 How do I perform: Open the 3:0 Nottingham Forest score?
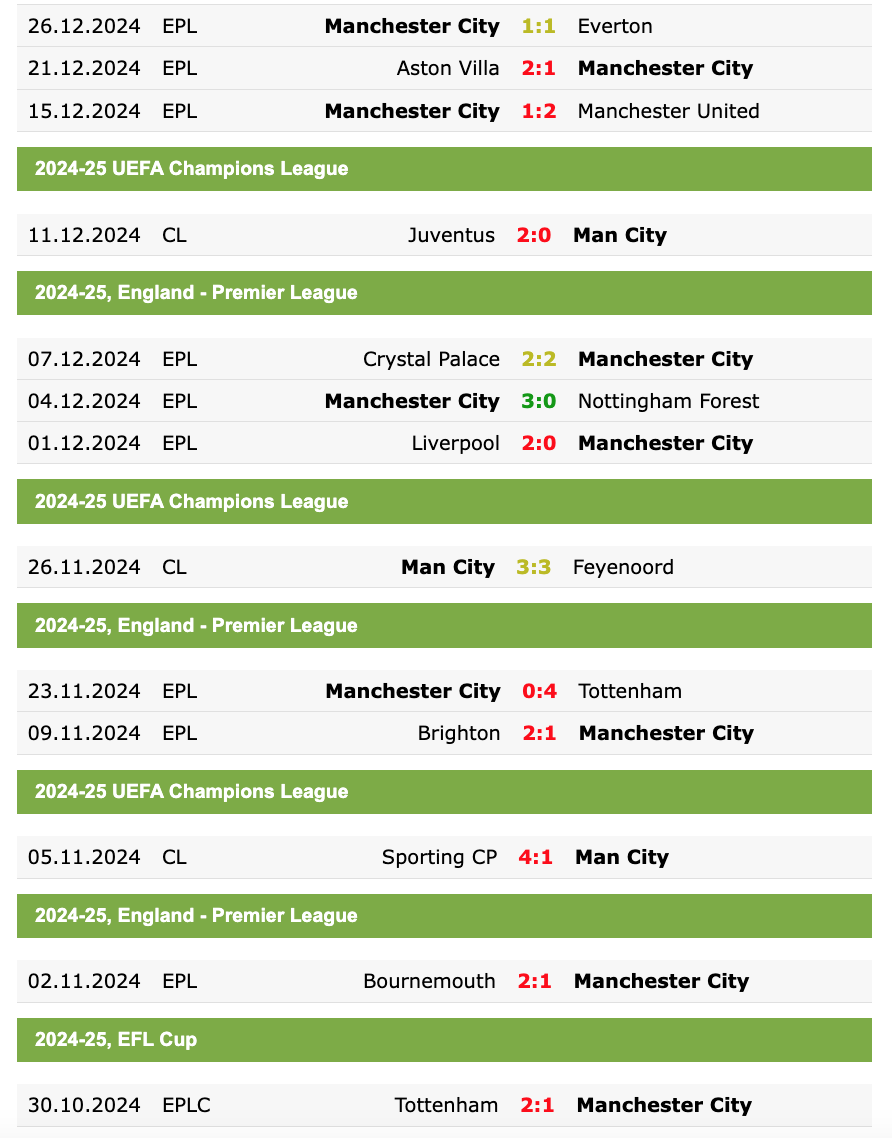tap(539, 401)
